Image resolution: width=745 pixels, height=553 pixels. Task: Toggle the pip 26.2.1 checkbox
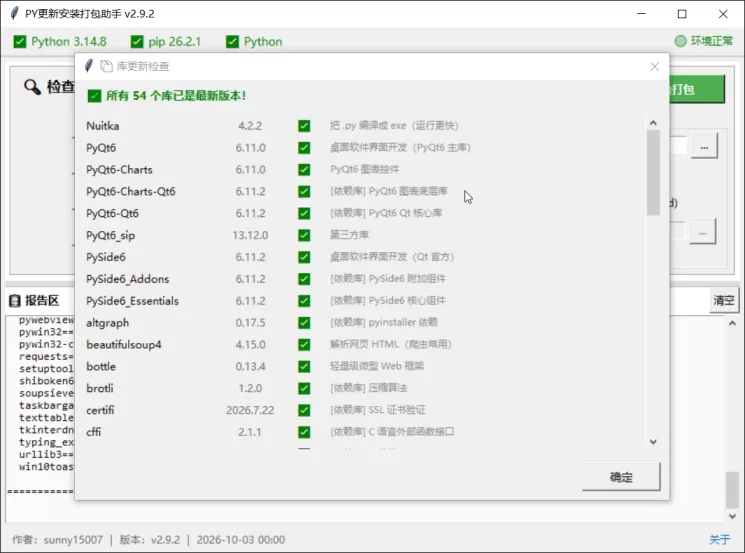[137, 42]
